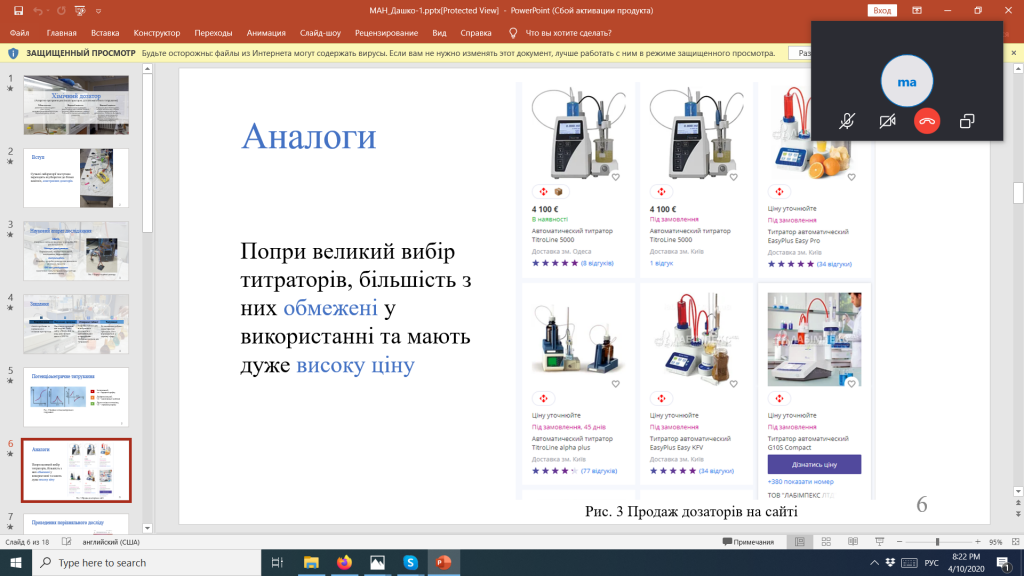Close the Protected View warning bar
The image size is (1024, 576).
pyautogui.click(x=1014, y=53)
